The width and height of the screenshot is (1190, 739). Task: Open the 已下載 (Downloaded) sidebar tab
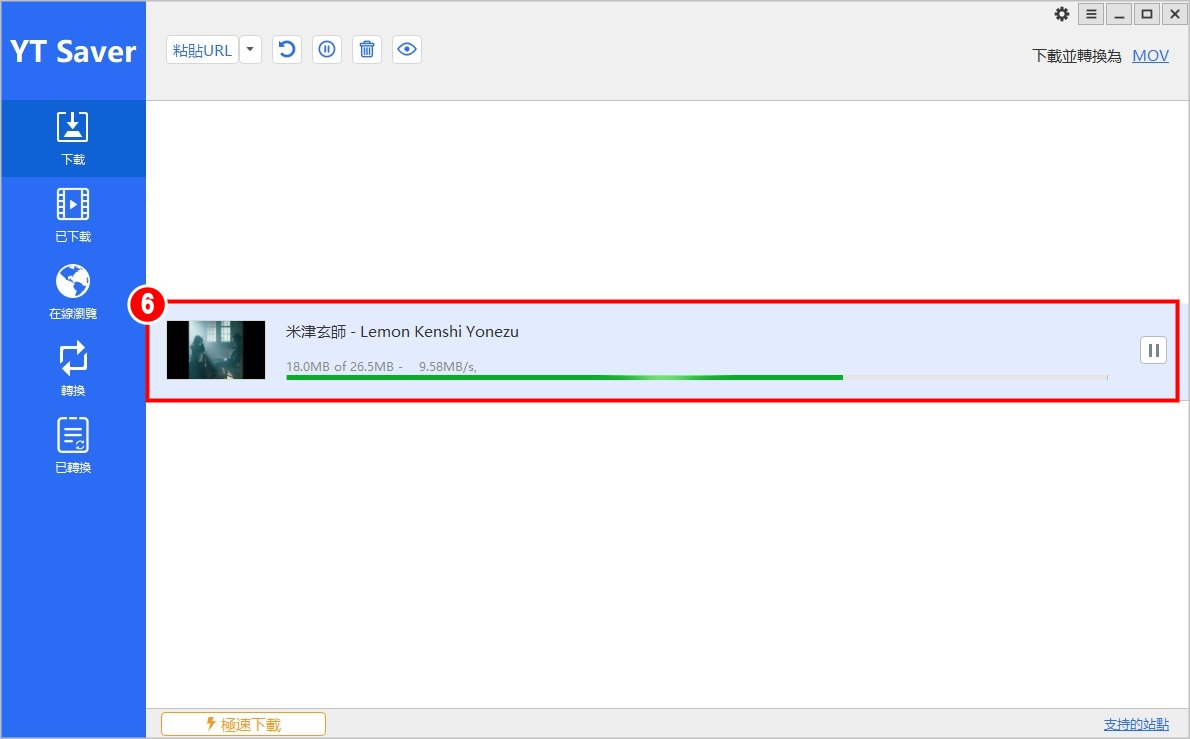73,216
